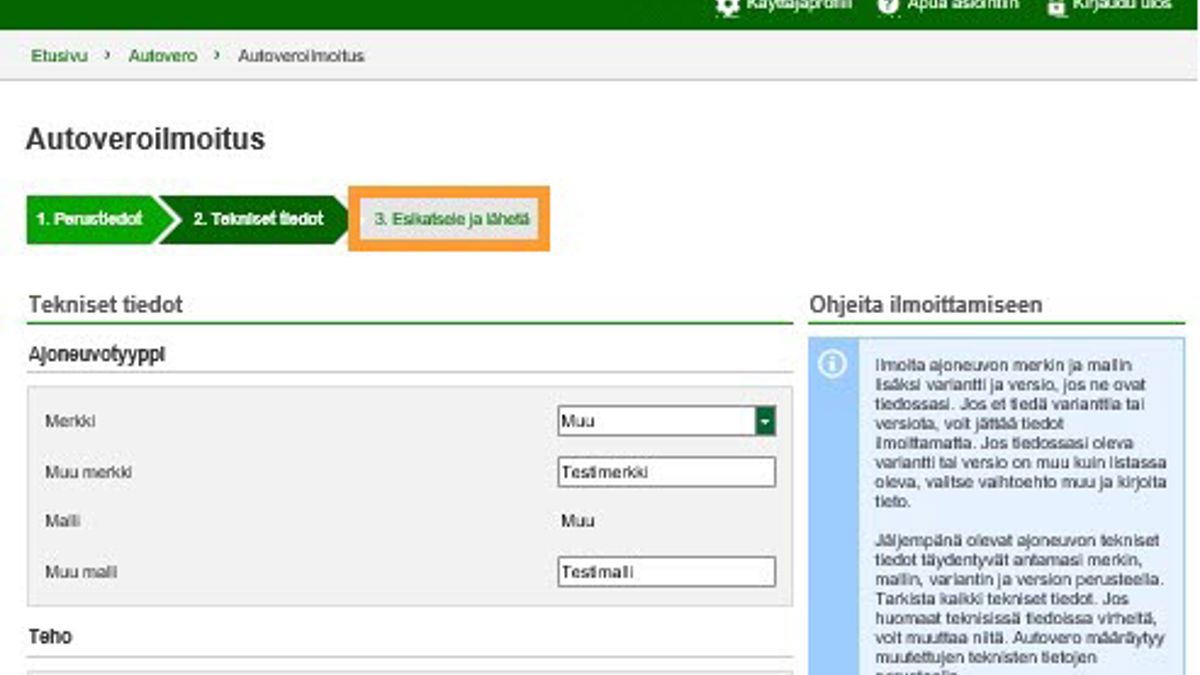Click the Autoveroilmoitus breadcrumb item
1200x675 pixels.
point(301,56)
